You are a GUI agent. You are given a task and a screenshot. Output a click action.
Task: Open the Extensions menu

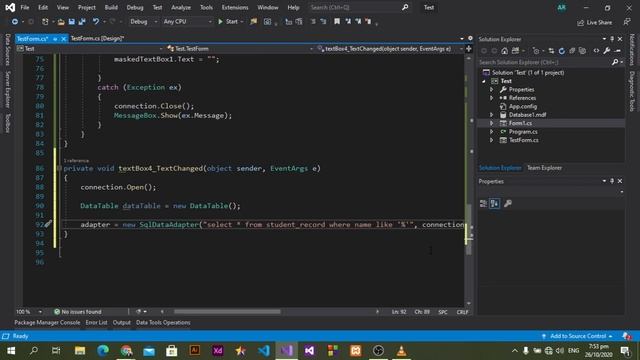(235, 7)
